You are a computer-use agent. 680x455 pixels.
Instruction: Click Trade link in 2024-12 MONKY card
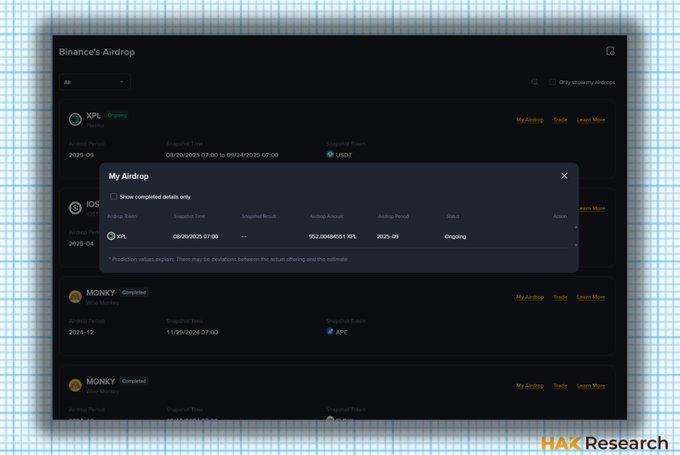point(560,297)
